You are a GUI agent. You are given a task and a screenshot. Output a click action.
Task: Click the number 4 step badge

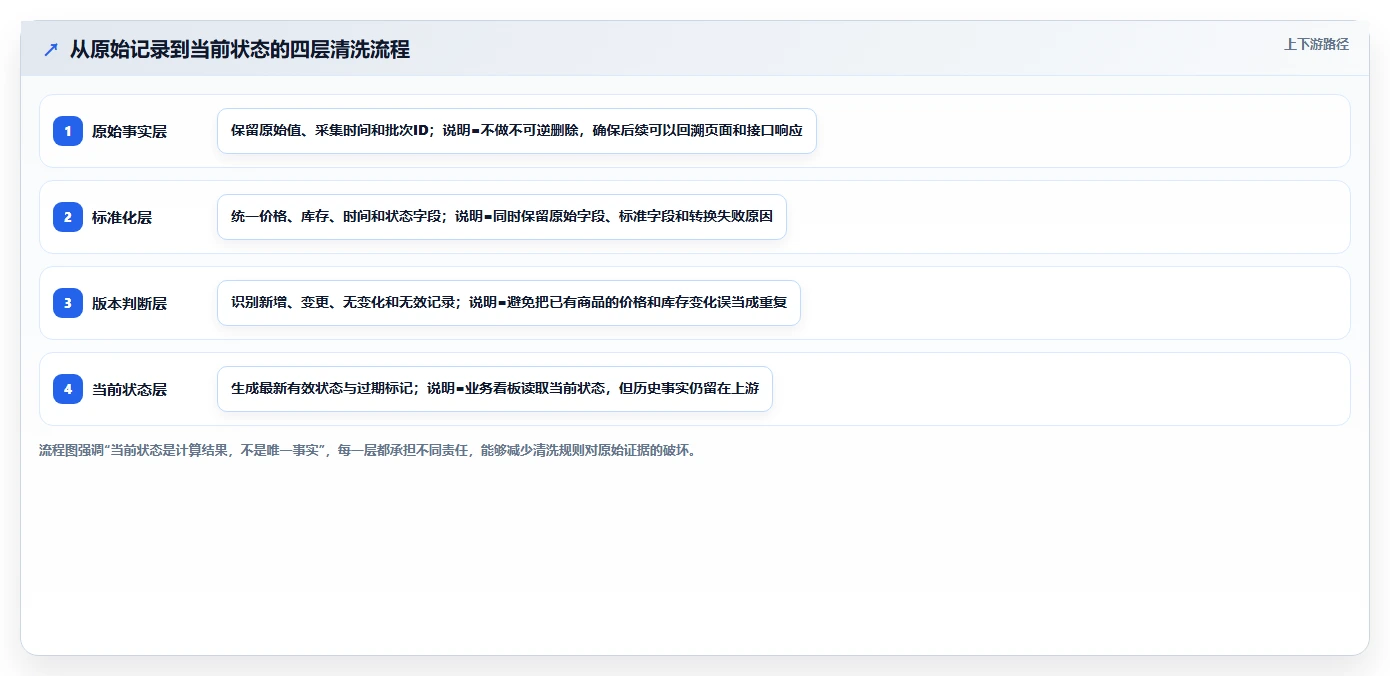point(68,389)
